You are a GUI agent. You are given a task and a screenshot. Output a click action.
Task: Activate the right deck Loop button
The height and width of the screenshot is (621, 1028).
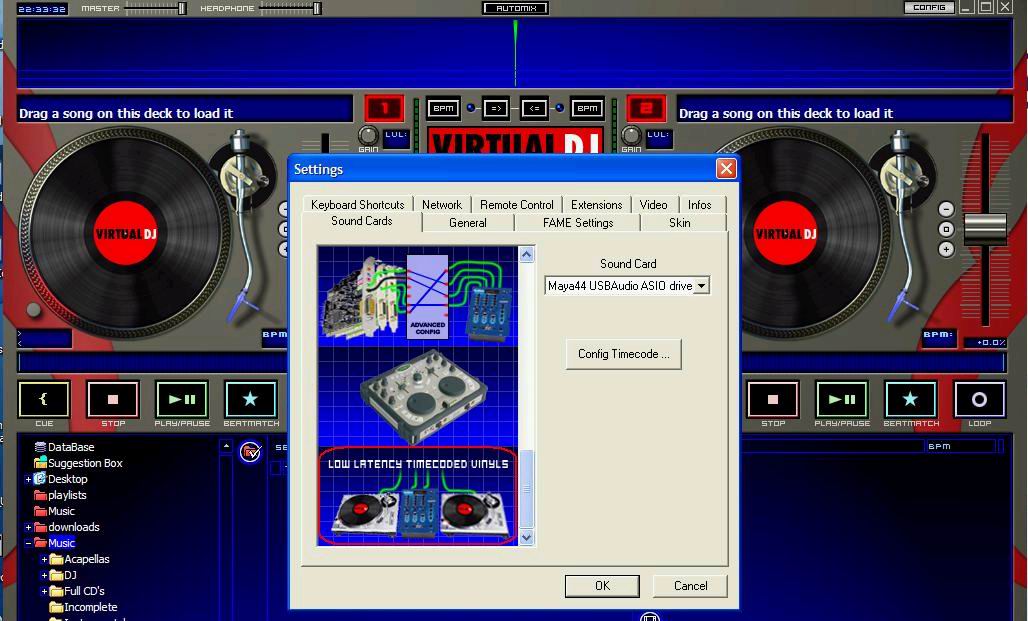pyautogui.click(x=979, y=399)
